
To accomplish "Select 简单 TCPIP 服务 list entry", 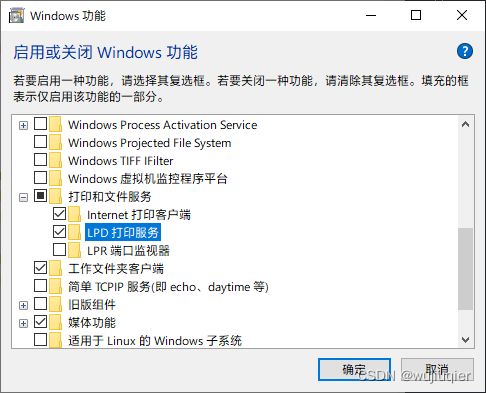I will click(x=168, y=286).
